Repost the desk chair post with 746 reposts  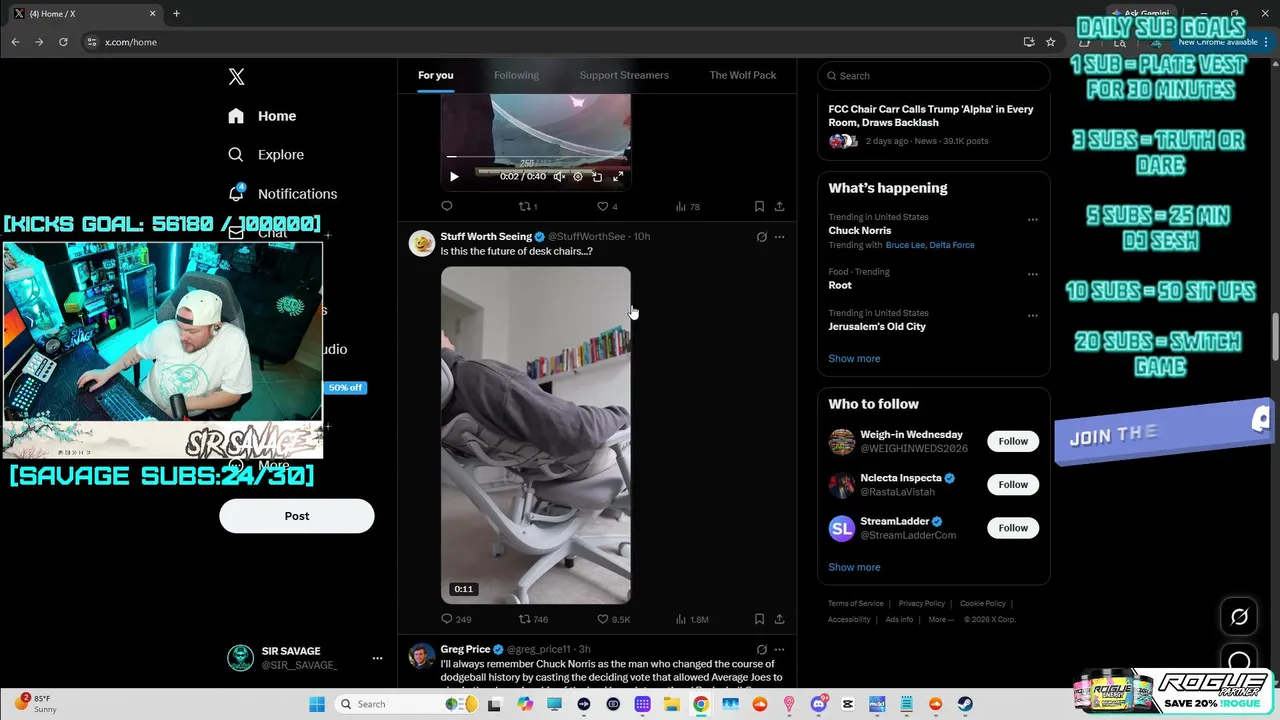533,619
